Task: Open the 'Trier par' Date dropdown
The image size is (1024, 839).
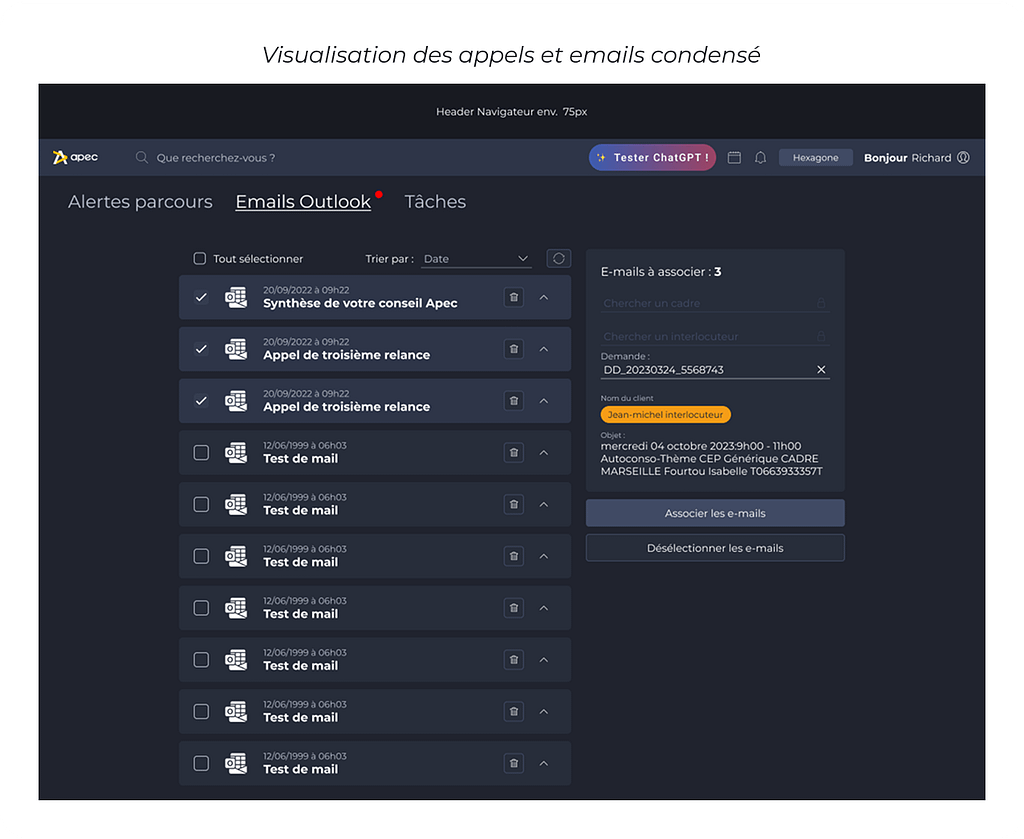Action: [475, 259]
